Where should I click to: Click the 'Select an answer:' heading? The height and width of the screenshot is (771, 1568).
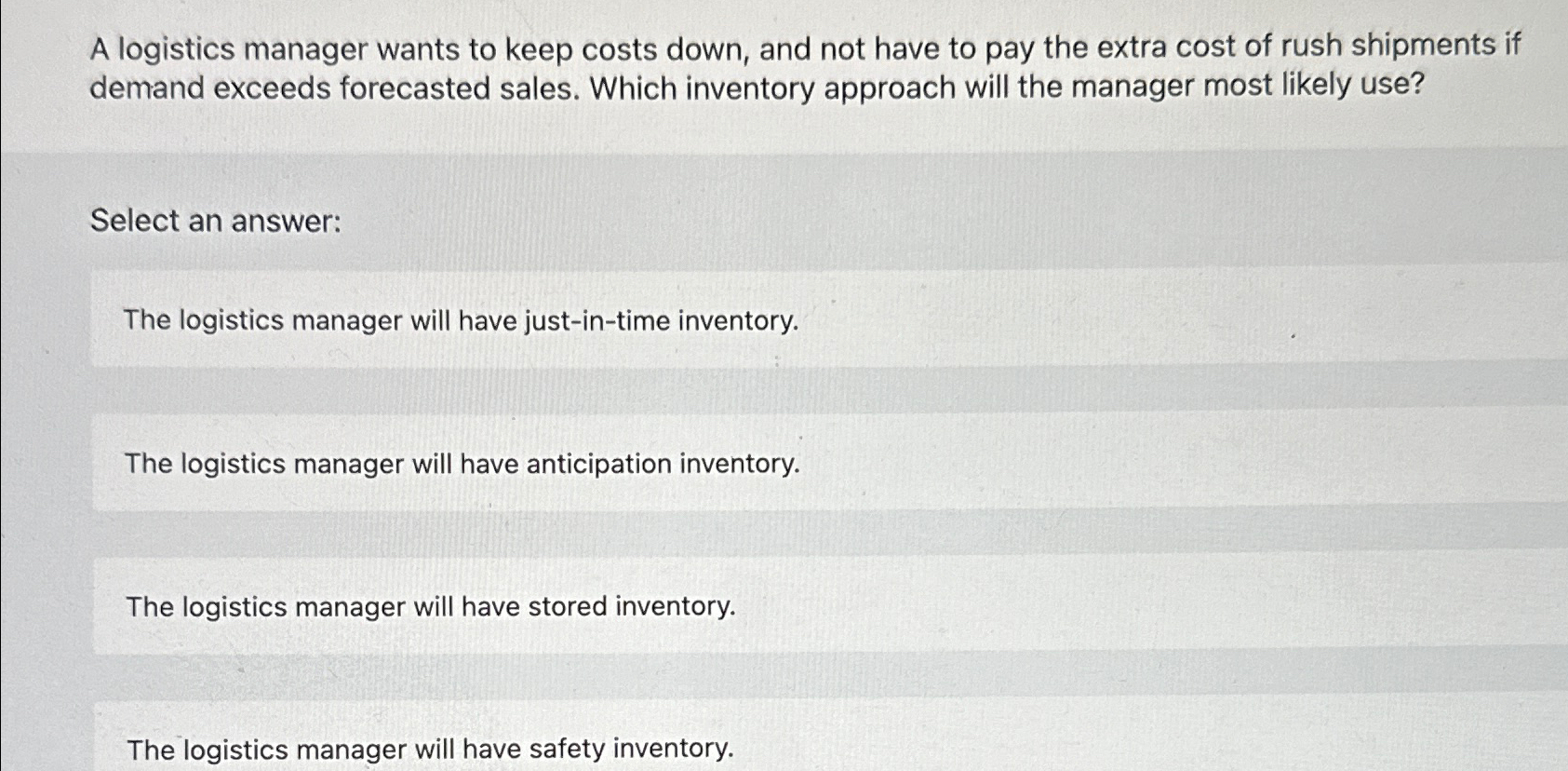tap(217, 220)
